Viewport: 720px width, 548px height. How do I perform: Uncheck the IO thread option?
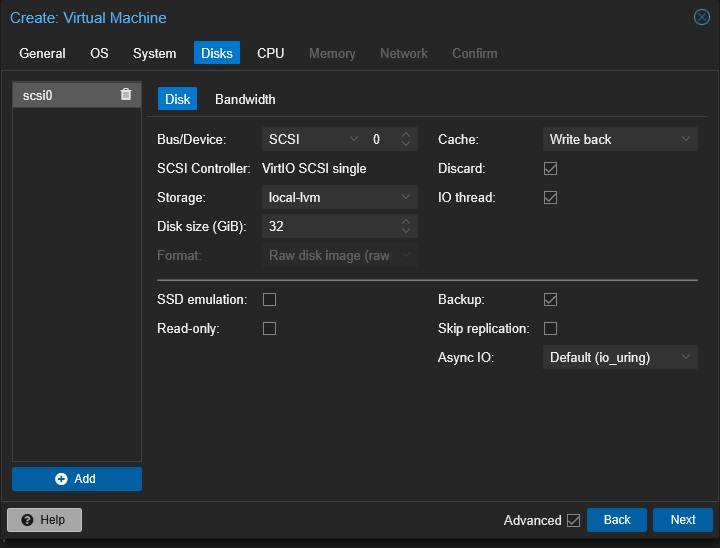click(x=550, y=198)
